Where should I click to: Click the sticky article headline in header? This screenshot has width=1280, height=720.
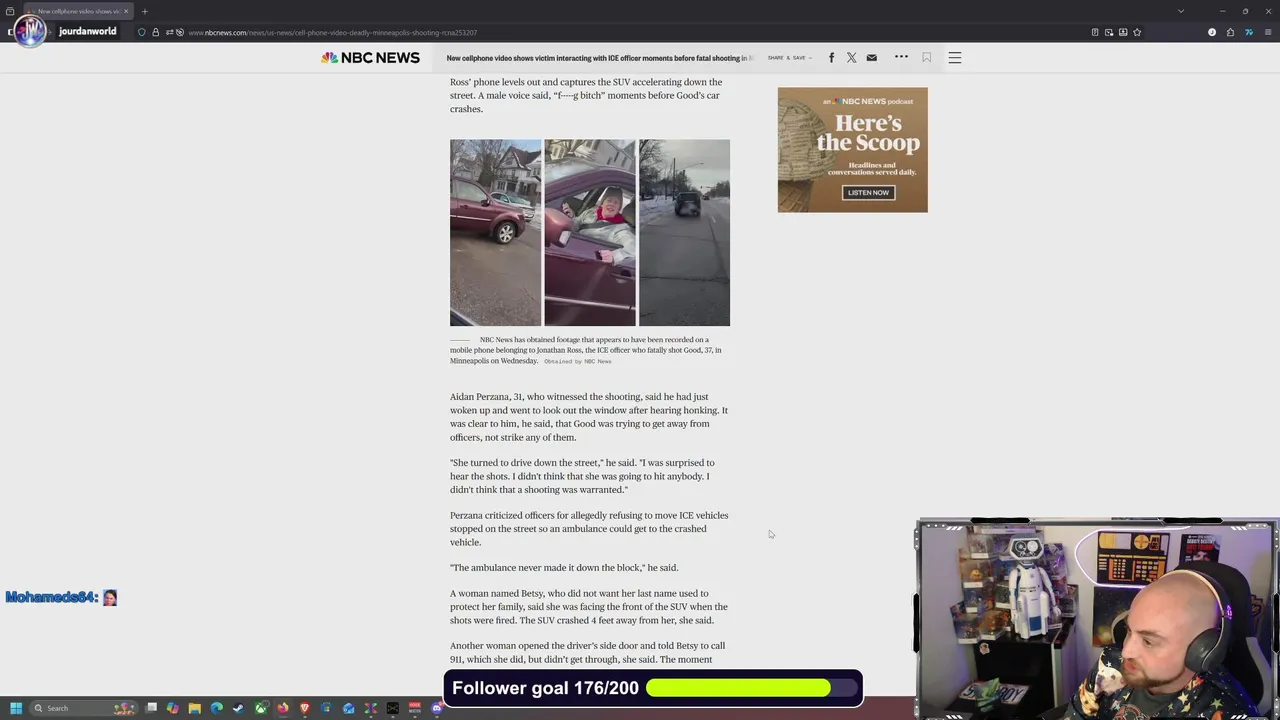coord(600,58)
